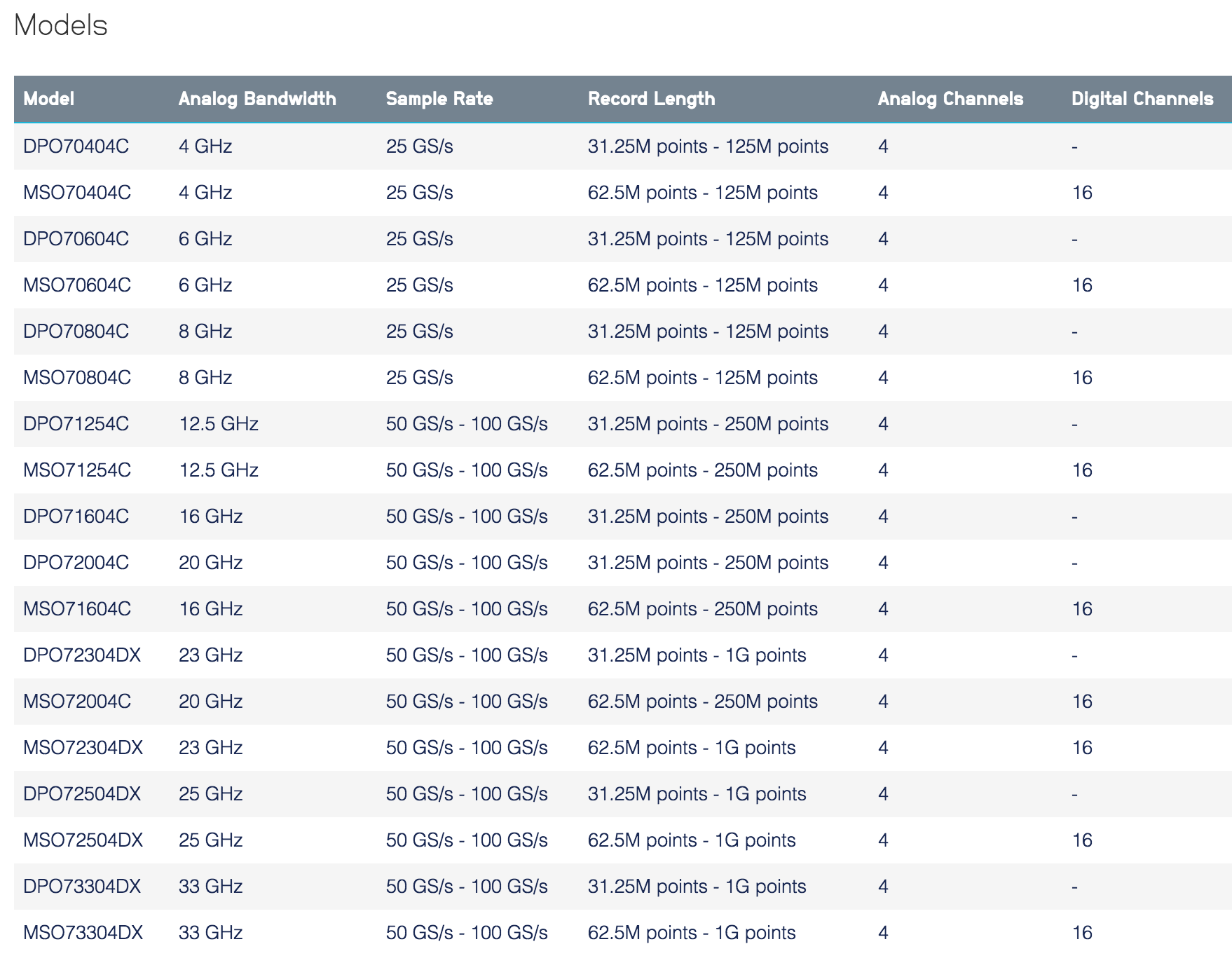Click "25 GS/s" sample rate for MSO70604C
The image size is (1232, 977).
tap(420, 285)
